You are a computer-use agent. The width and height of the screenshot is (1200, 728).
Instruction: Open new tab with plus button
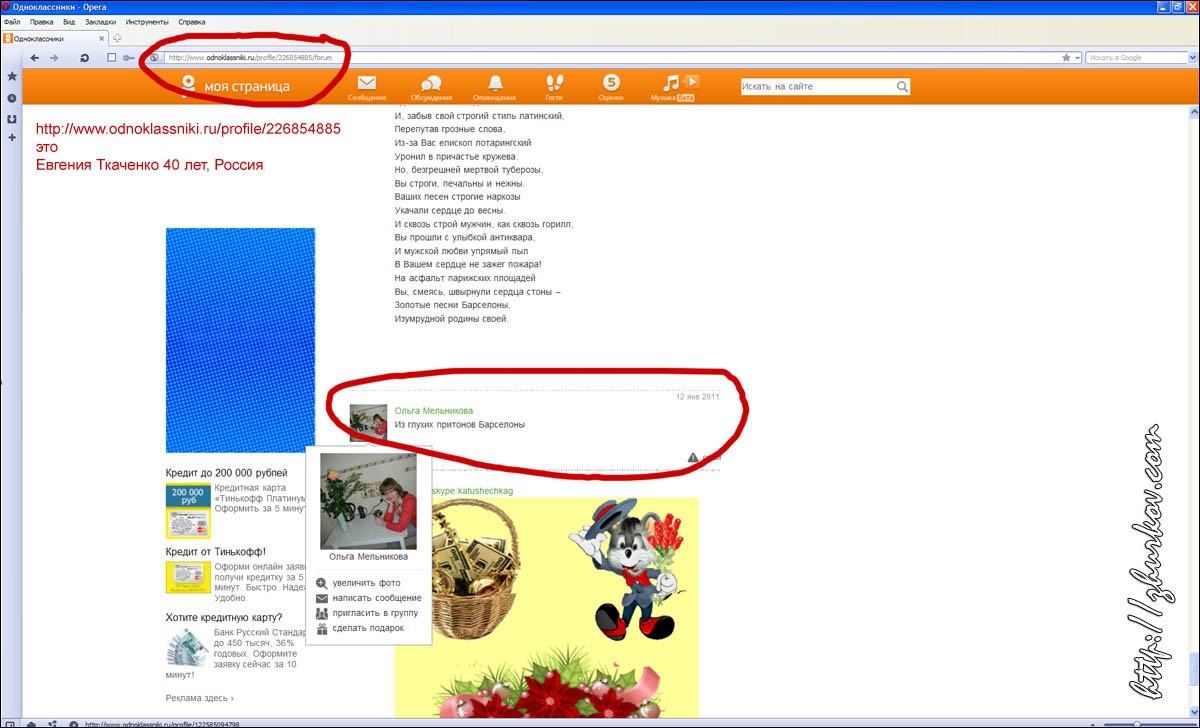point(117,38)
